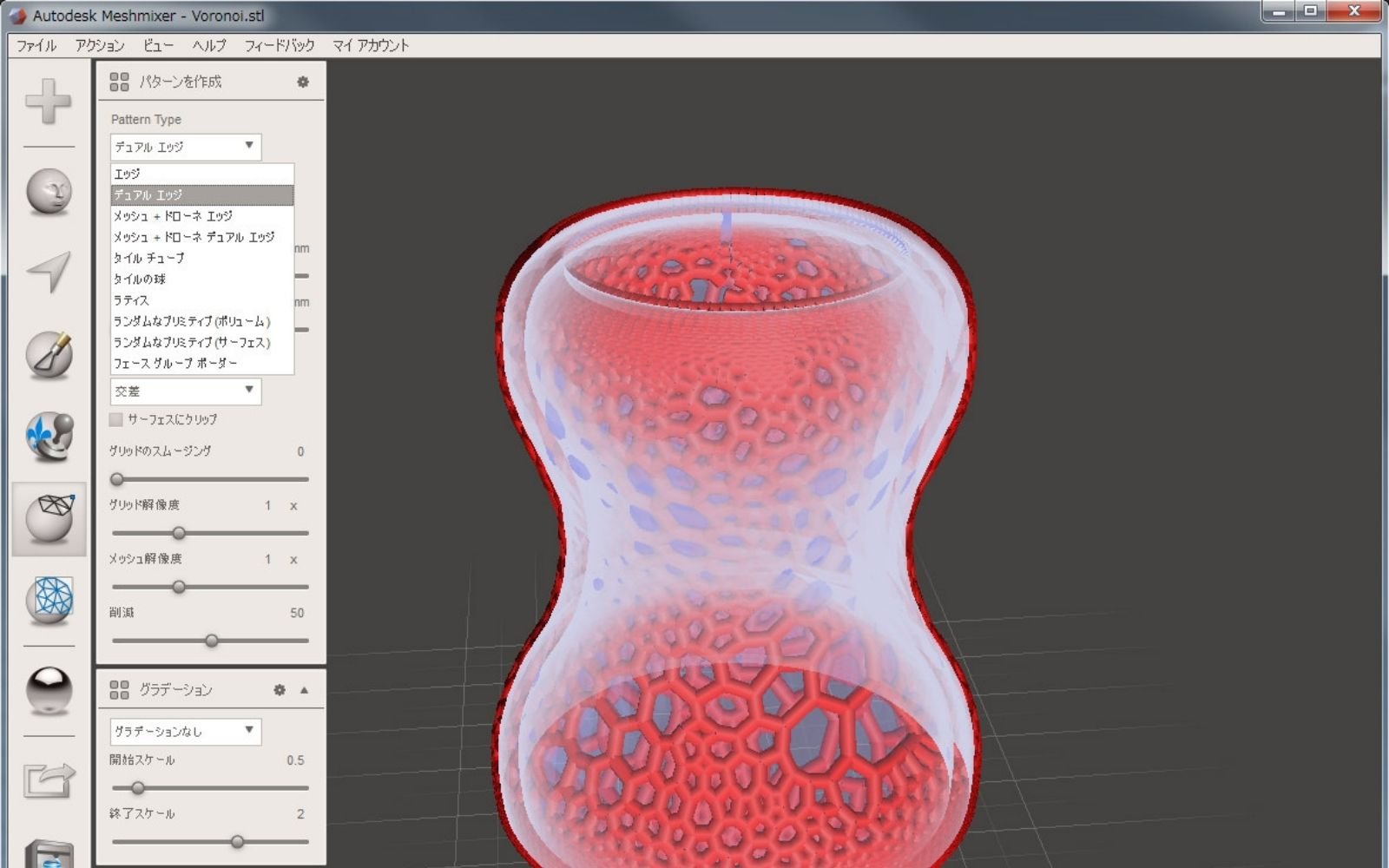
Task: Click the pattern panel gear settings icon
Action: tap(303, 82)
